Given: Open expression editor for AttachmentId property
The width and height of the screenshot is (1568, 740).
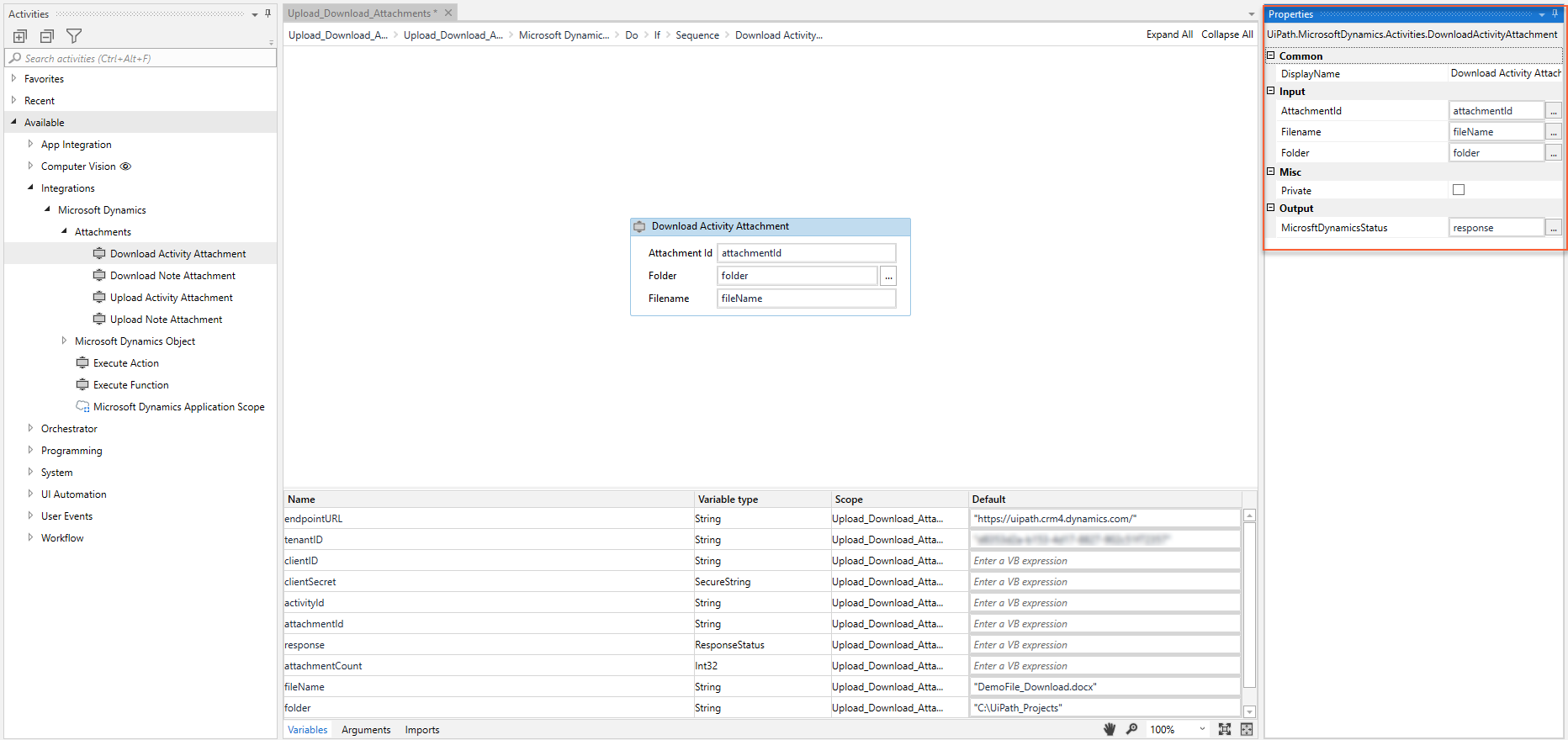Looking at the screenshot, I should pos(1554,111).
